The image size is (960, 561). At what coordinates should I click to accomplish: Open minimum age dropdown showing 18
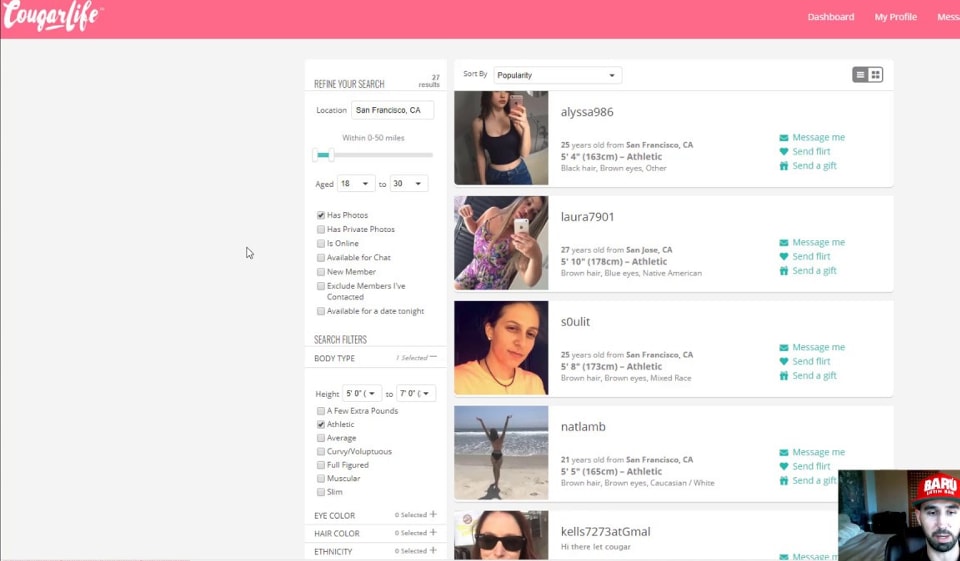click(x=356, y=184)
